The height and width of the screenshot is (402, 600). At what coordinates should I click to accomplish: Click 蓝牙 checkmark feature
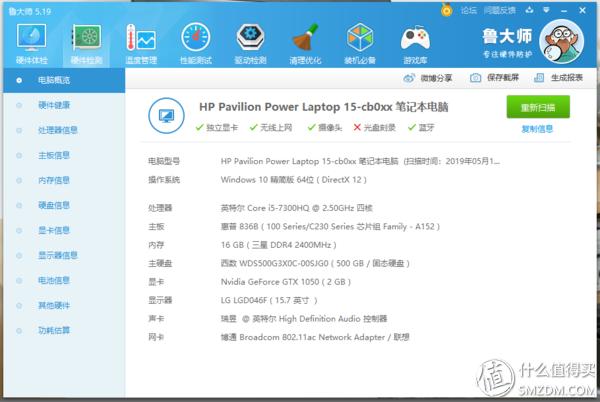(x=421, y=127)
